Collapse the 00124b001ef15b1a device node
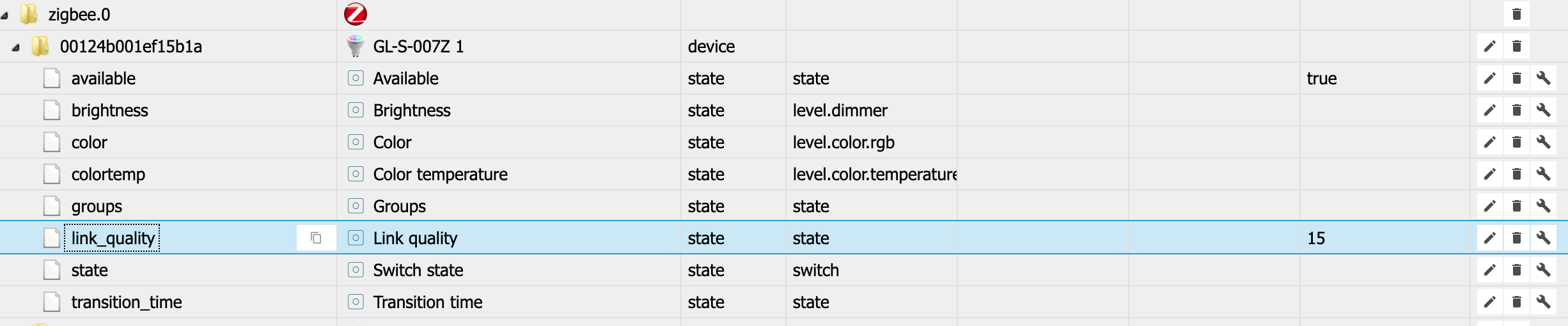This screenshot has width=1568, height=326. [16, 47]
